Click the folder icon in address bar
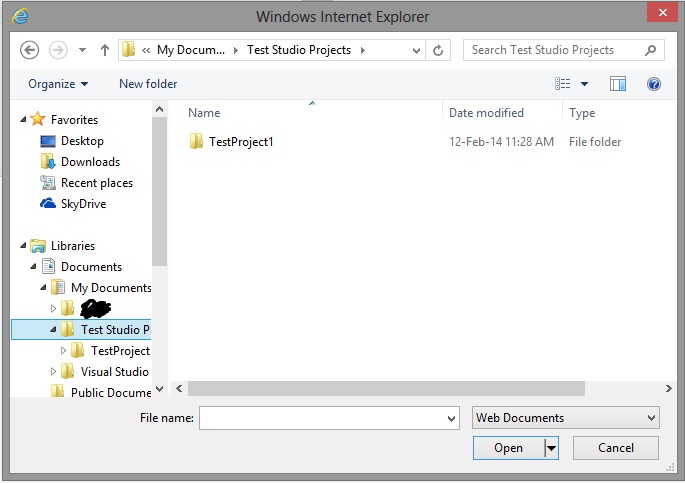685x483 pixels. click(128, 50)
